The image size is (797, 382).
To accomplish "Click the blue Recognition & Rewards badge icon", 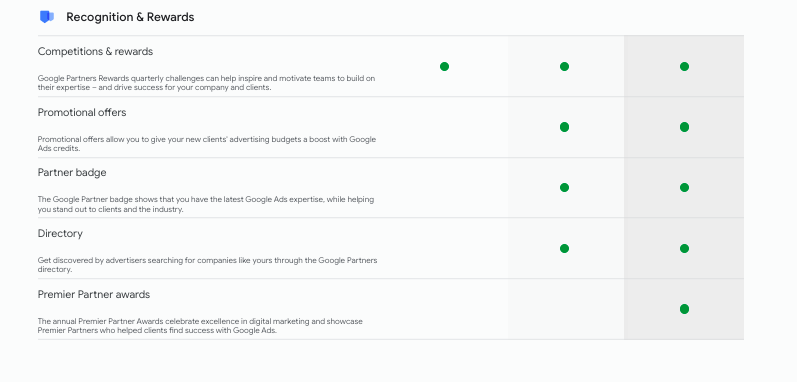I will click(47, 17).
